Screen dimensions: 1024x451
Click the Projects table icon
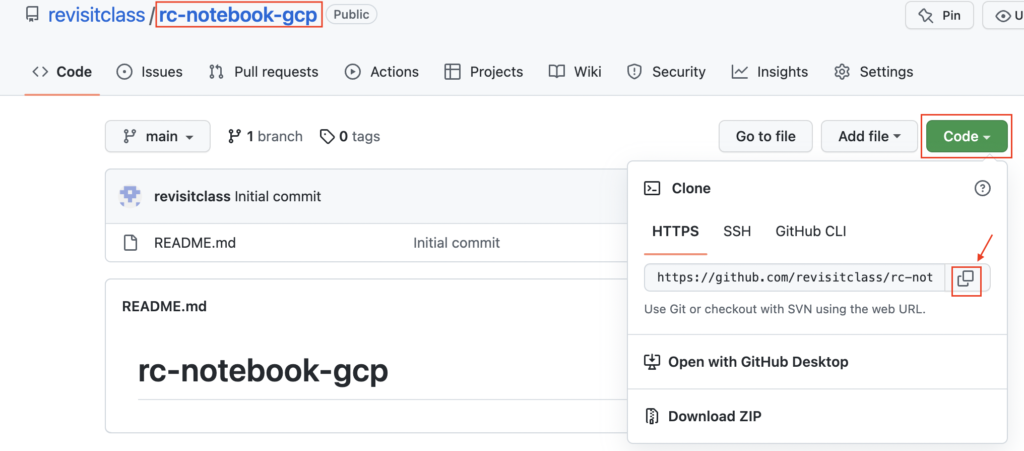tap(452, 72)
